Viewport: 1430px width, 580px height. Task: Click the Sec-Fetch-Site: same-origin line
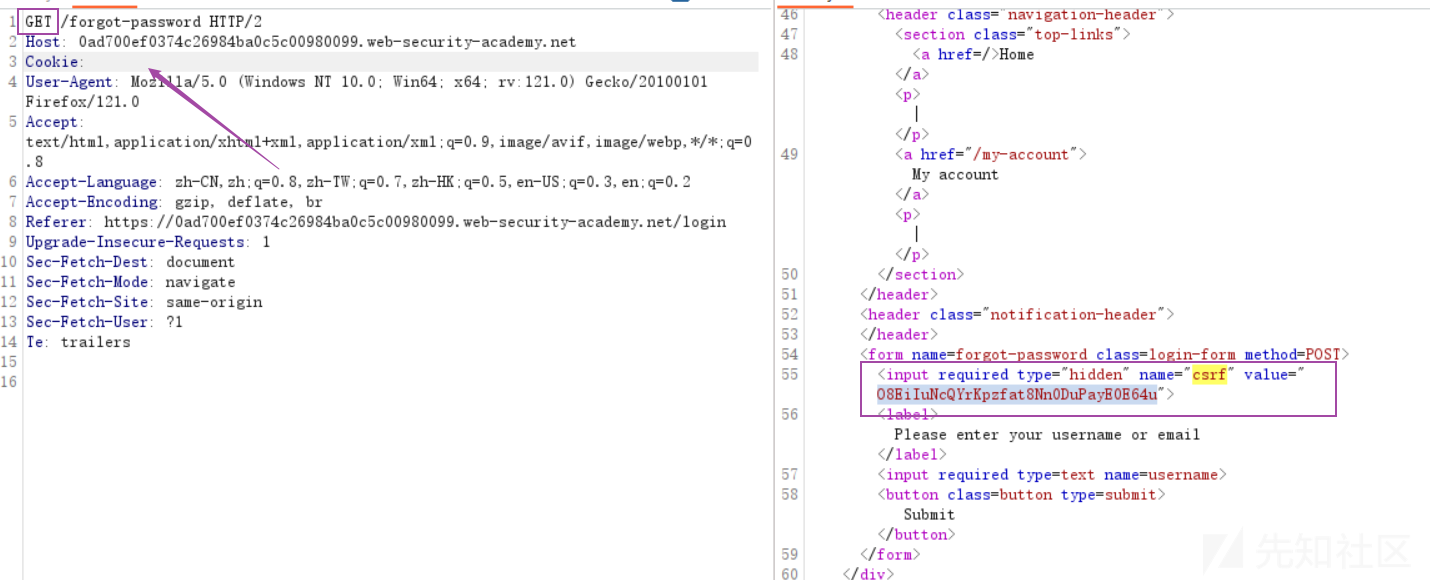[144, 301]
